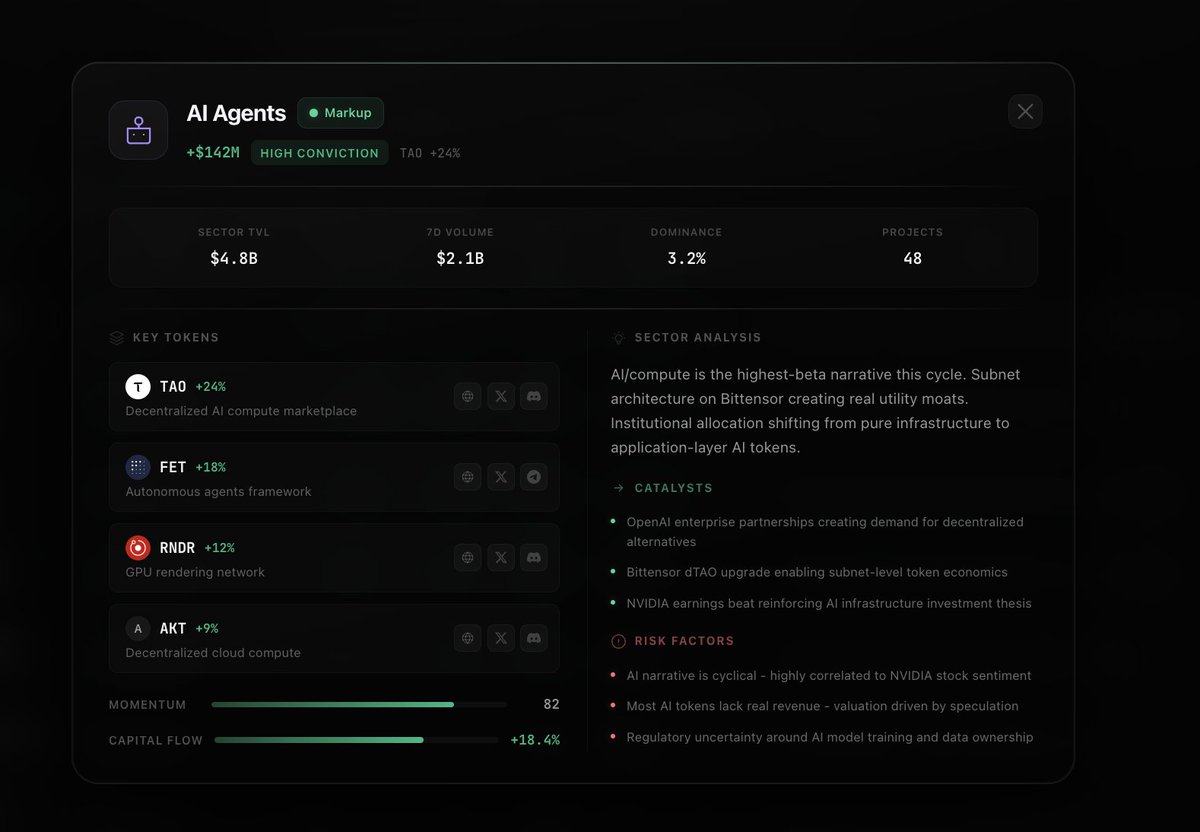Select the AKT token row

point(334,638)
